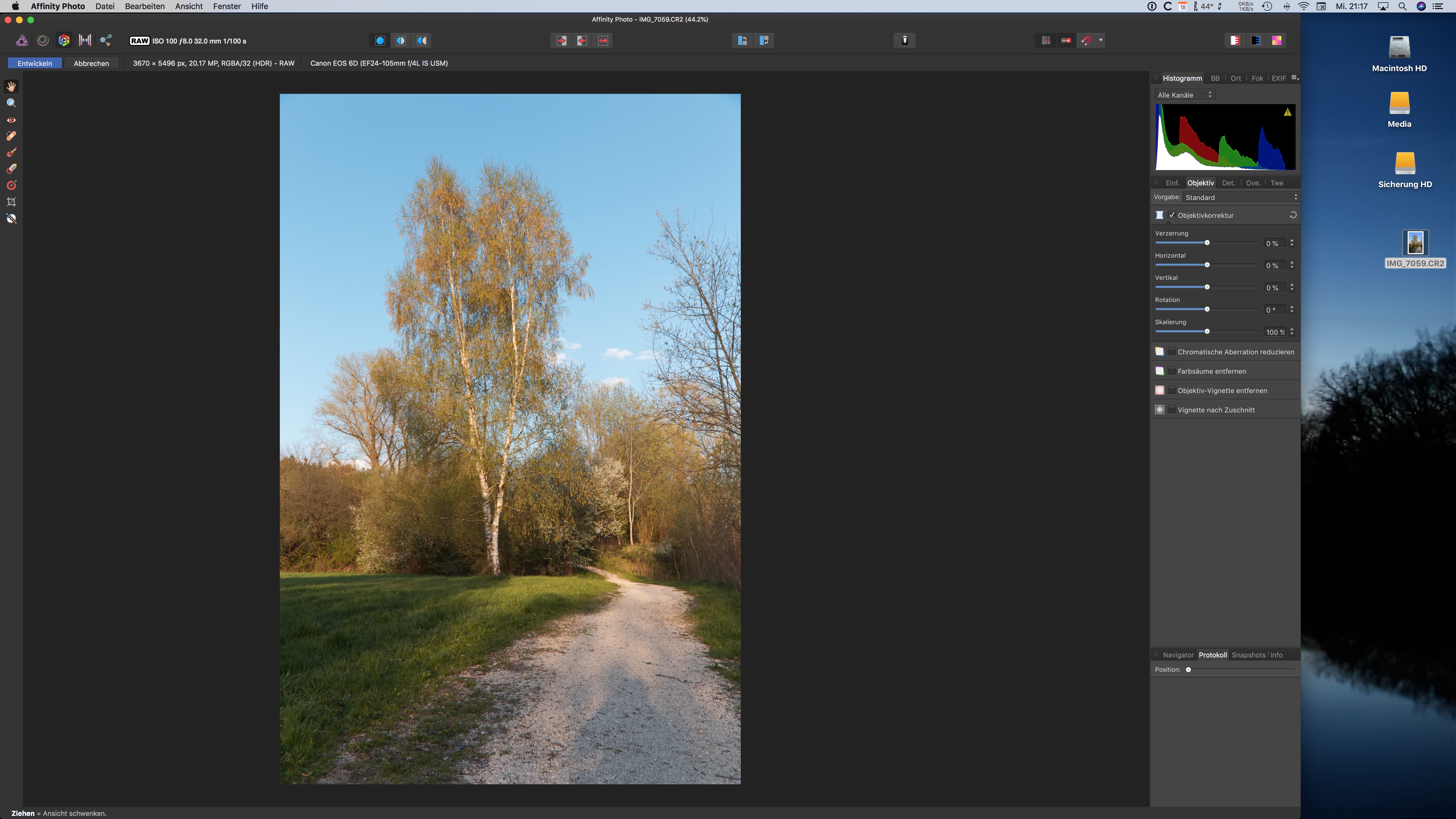Select the Red Eye Removal tool
This screenshot has width=1456, height=819.
[x=11, y=120]
